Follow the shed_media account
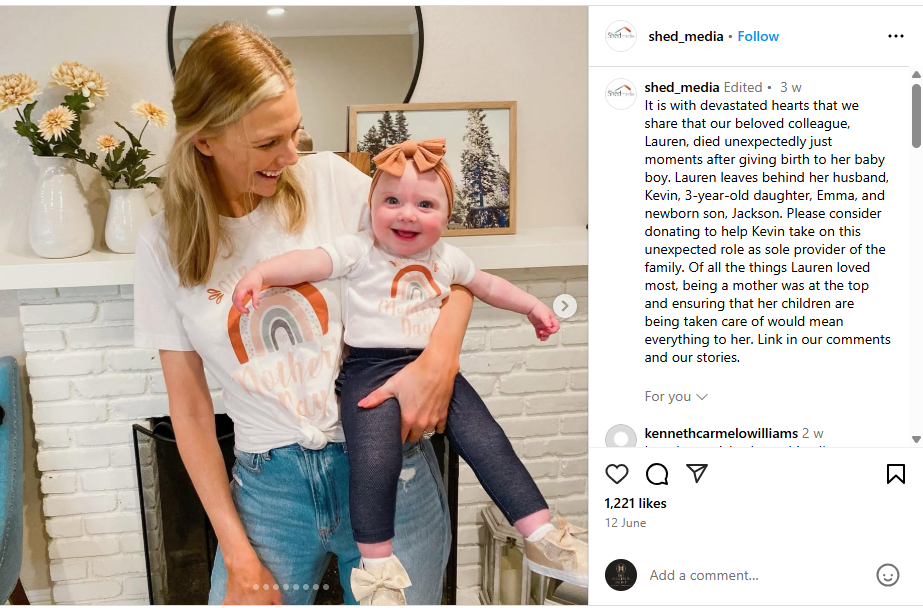 click(758, 36)
